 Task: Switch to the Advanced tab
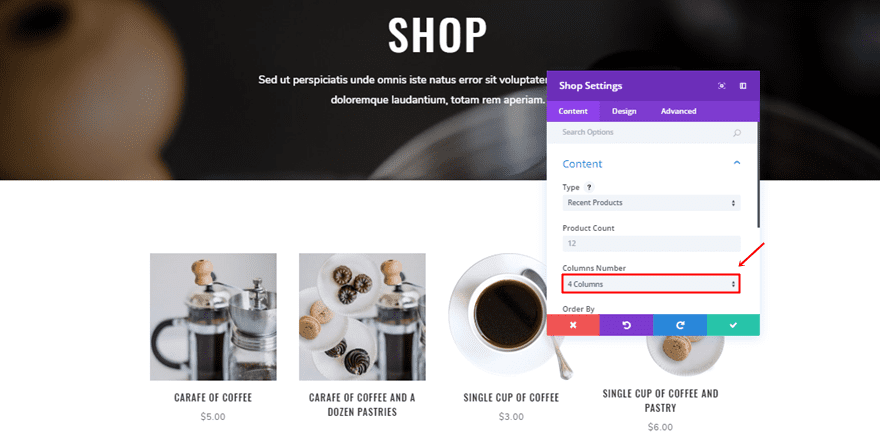679,111
